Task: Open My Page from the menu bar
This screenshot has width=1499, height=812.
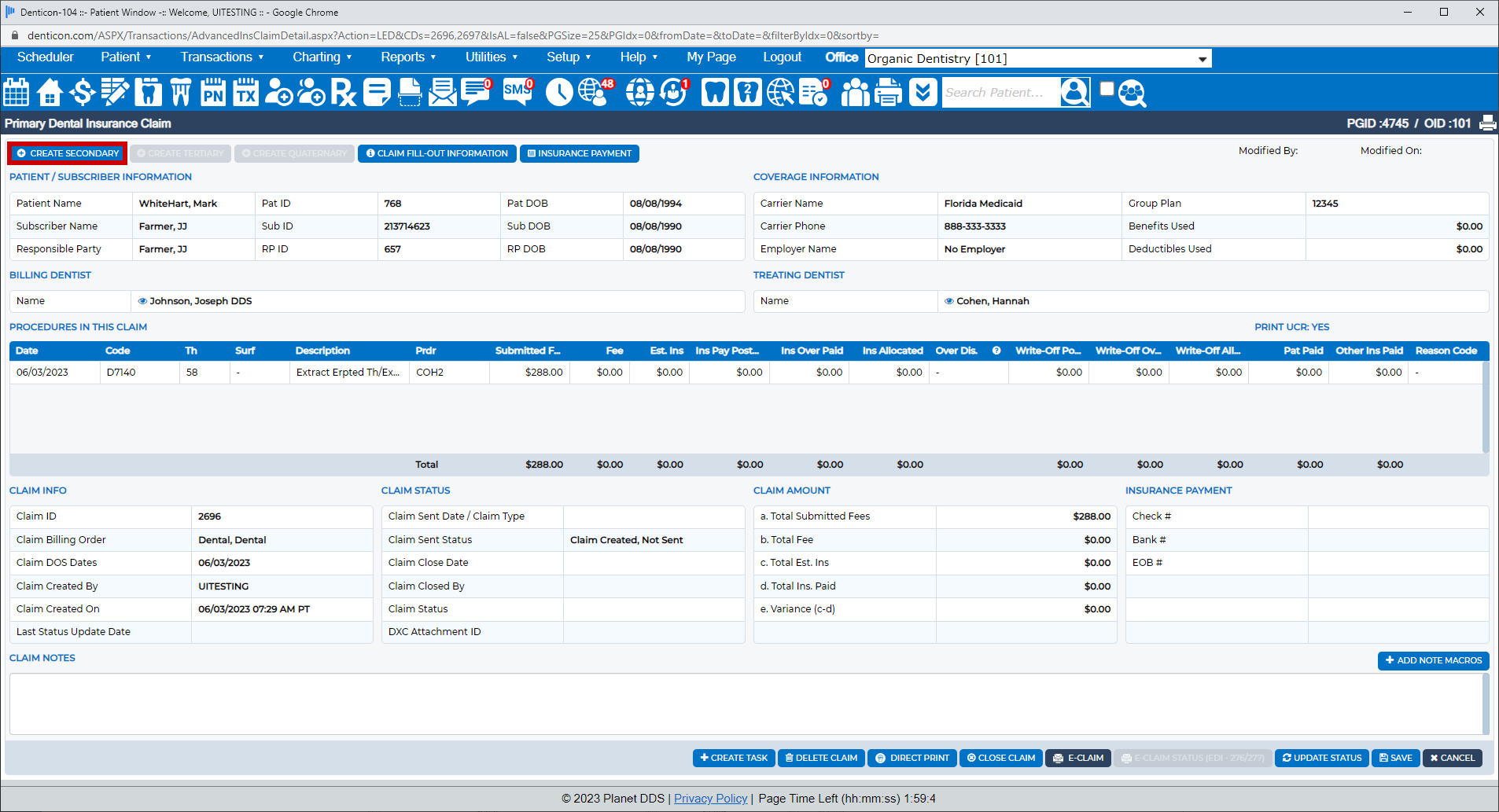Action: [711, 57]
